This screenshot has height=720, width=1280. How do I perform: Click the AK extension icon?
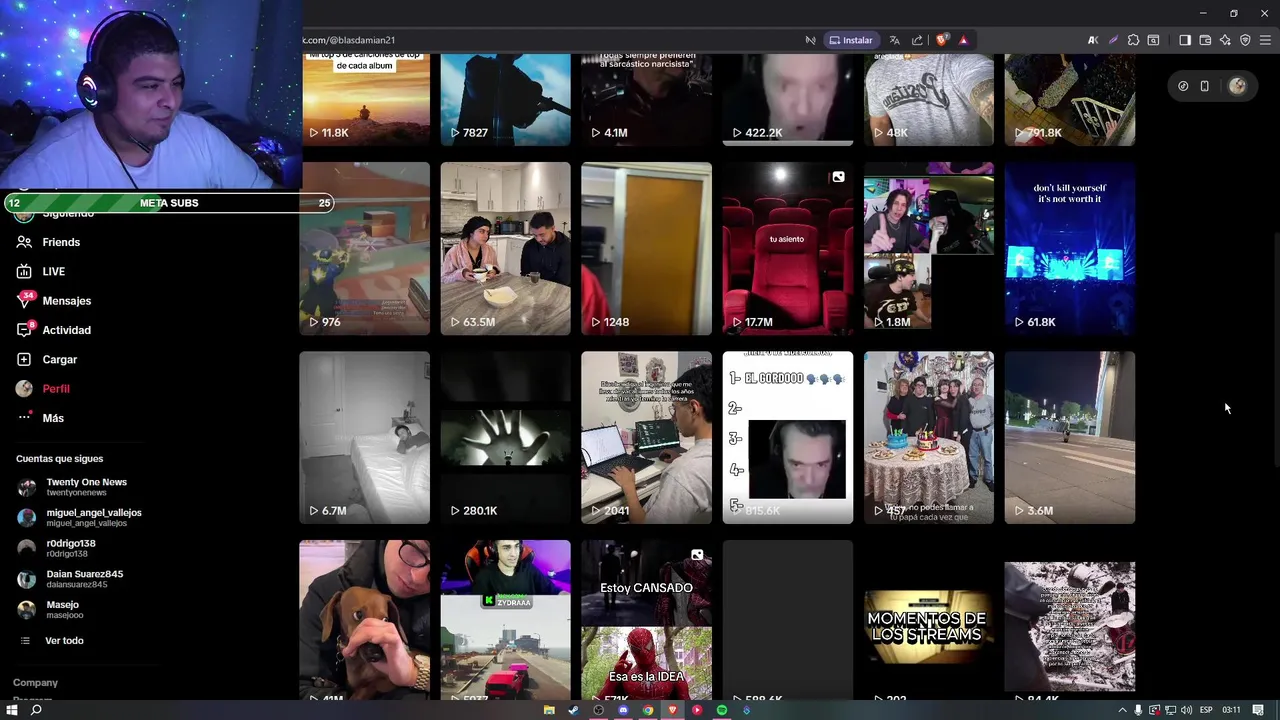1093,40
